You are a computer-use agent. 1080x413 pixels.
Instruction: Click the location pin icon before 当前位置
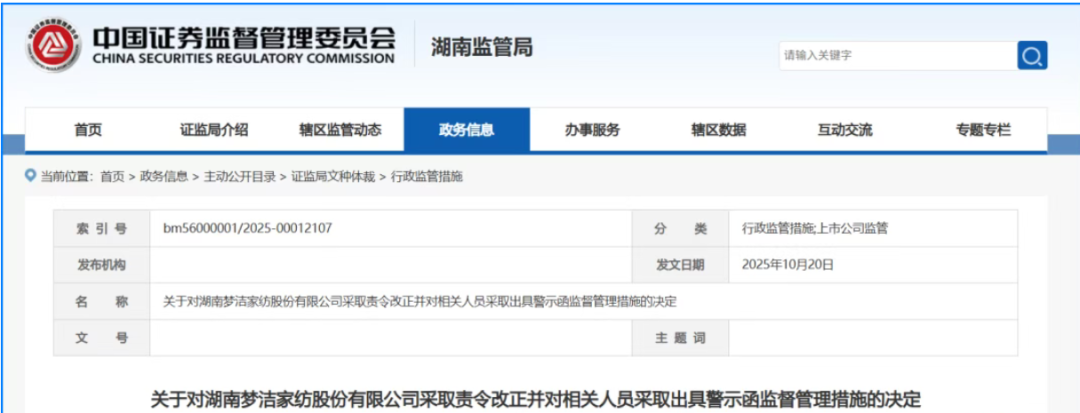(x=30, y=176)
